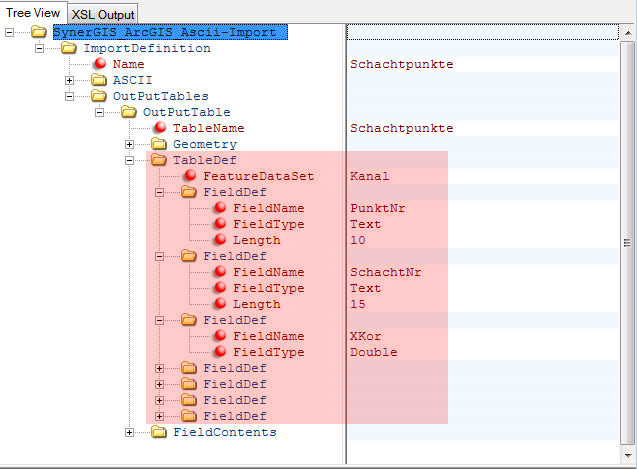Expand the ASCII node
The height and width of the screenshot is (469, 637).
[69, 80]
